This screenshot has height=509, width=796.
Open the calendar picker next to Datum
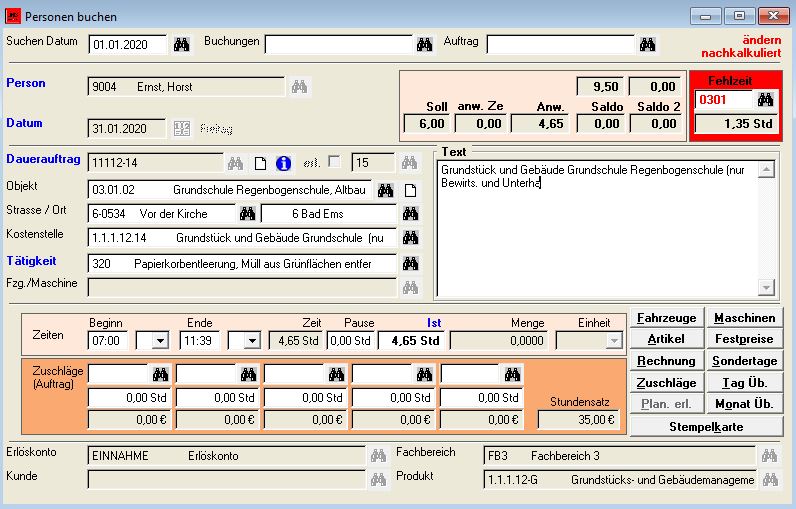182,128
